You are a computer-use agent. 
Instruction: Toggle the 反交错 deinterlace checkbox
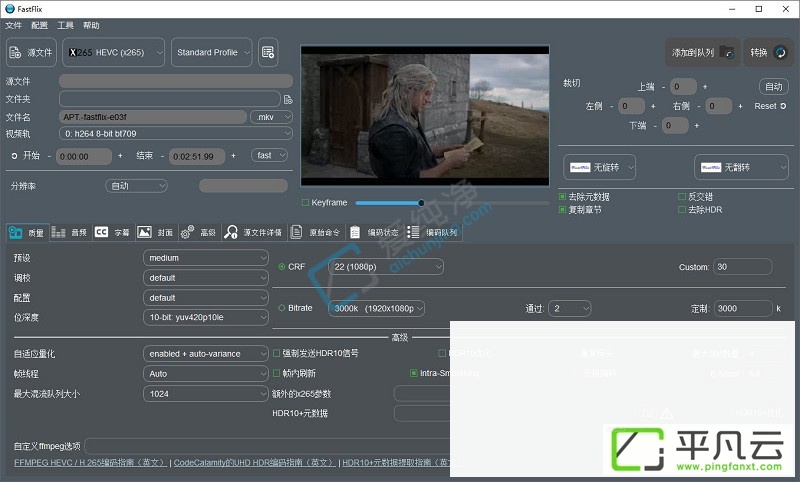pyautogui.click(x=682, y=197)
